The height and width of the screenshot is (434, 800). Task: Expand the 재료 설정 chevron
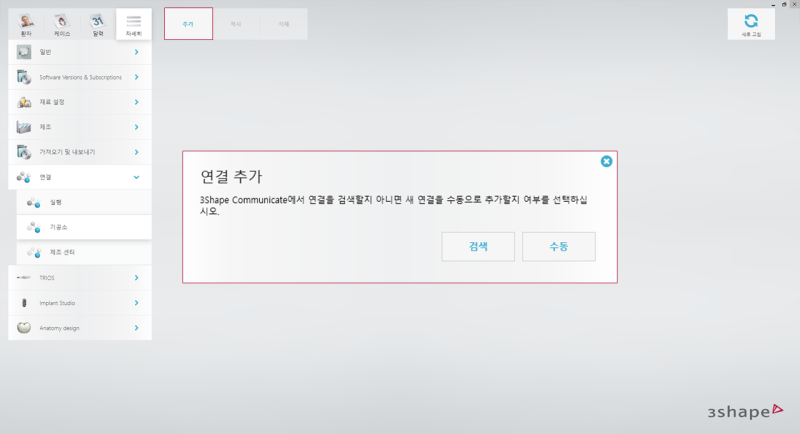(137, 102)
